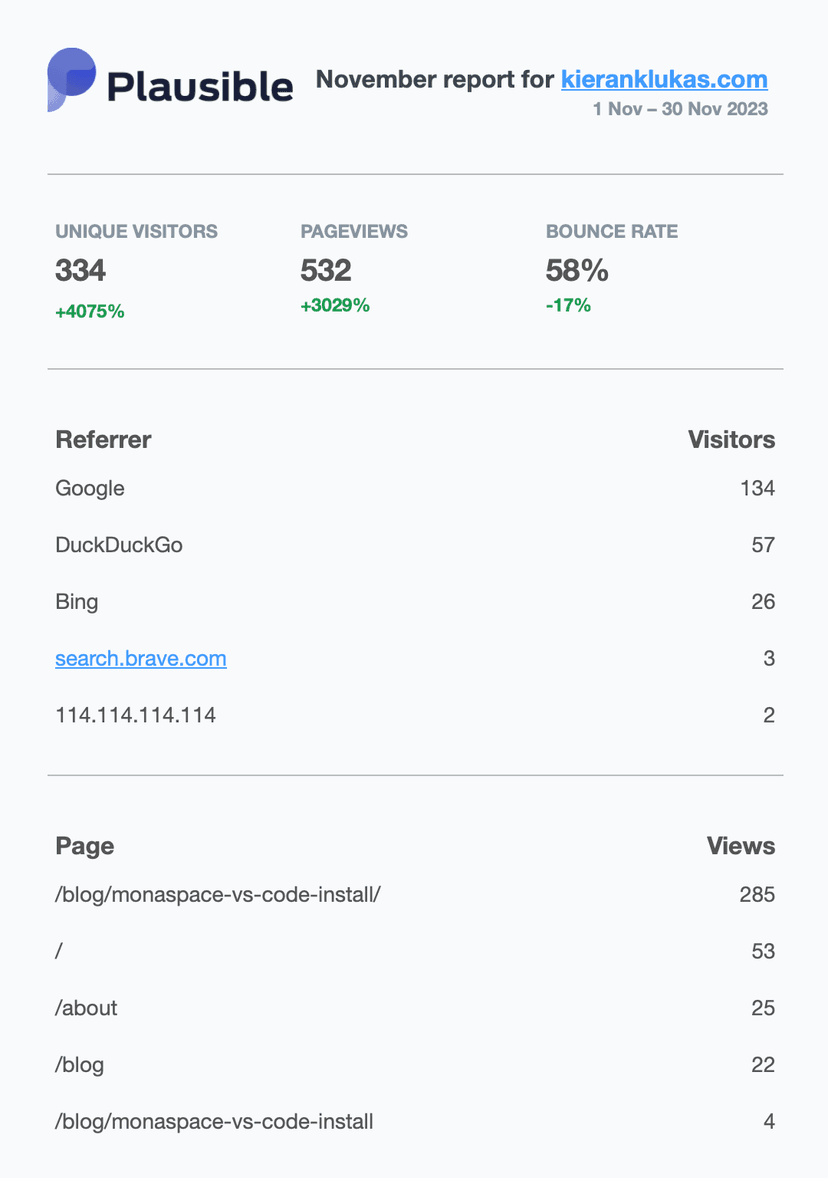Click the Unique Visitors count 334
This screenshot has height=1178, width=828.
click(x=81, y=271)
